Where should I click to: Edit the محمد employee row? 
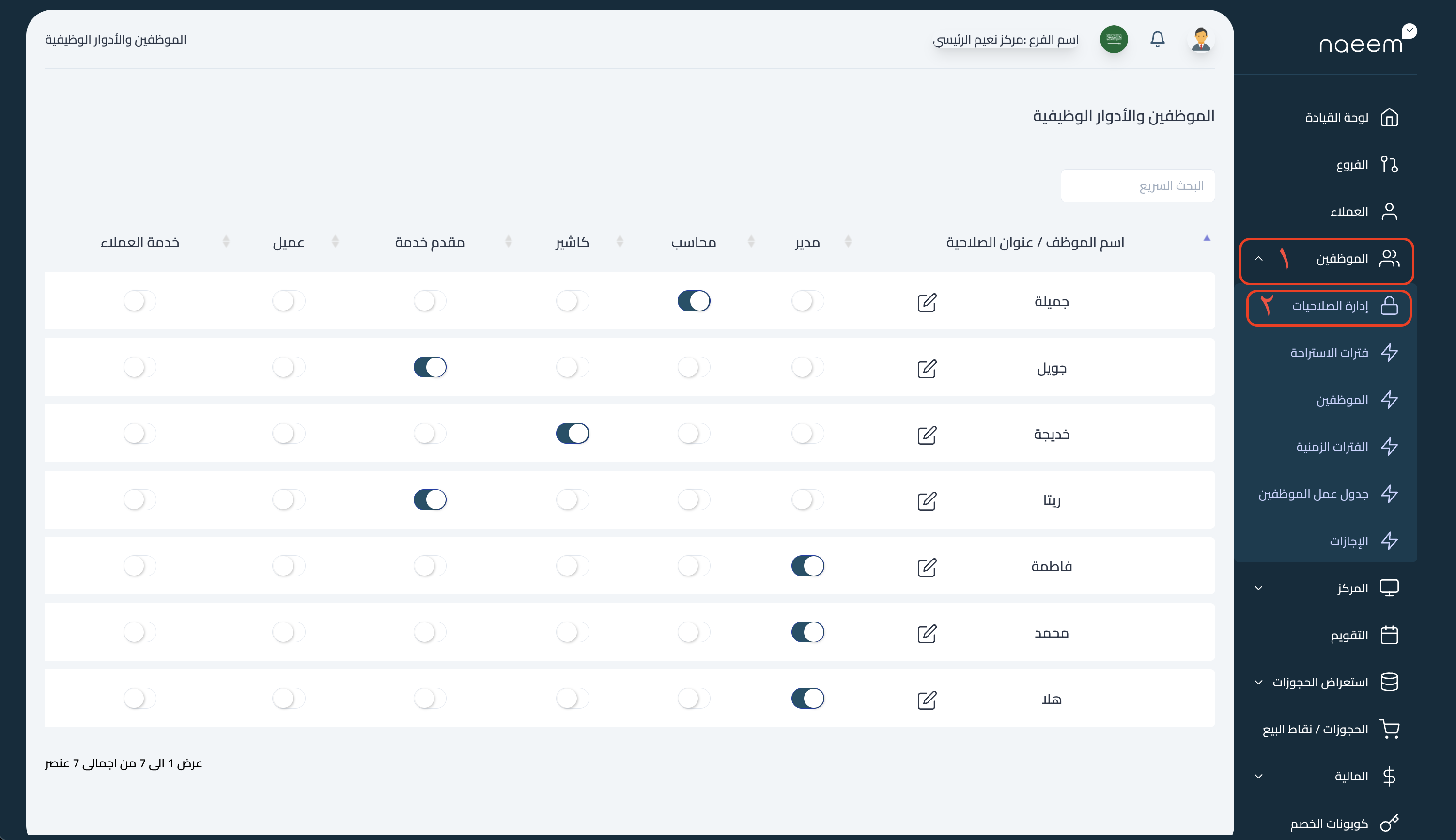(927, 634)
